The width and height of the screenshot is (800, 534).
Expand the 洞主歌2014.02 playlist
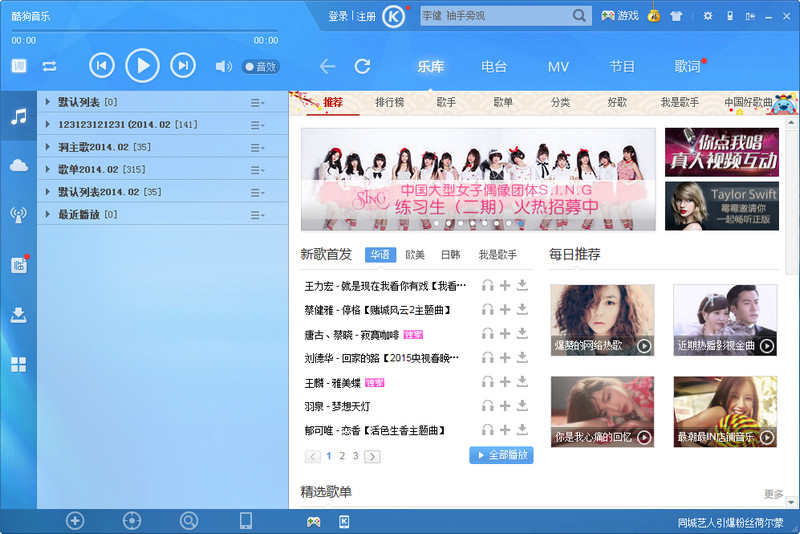(48, 147)
